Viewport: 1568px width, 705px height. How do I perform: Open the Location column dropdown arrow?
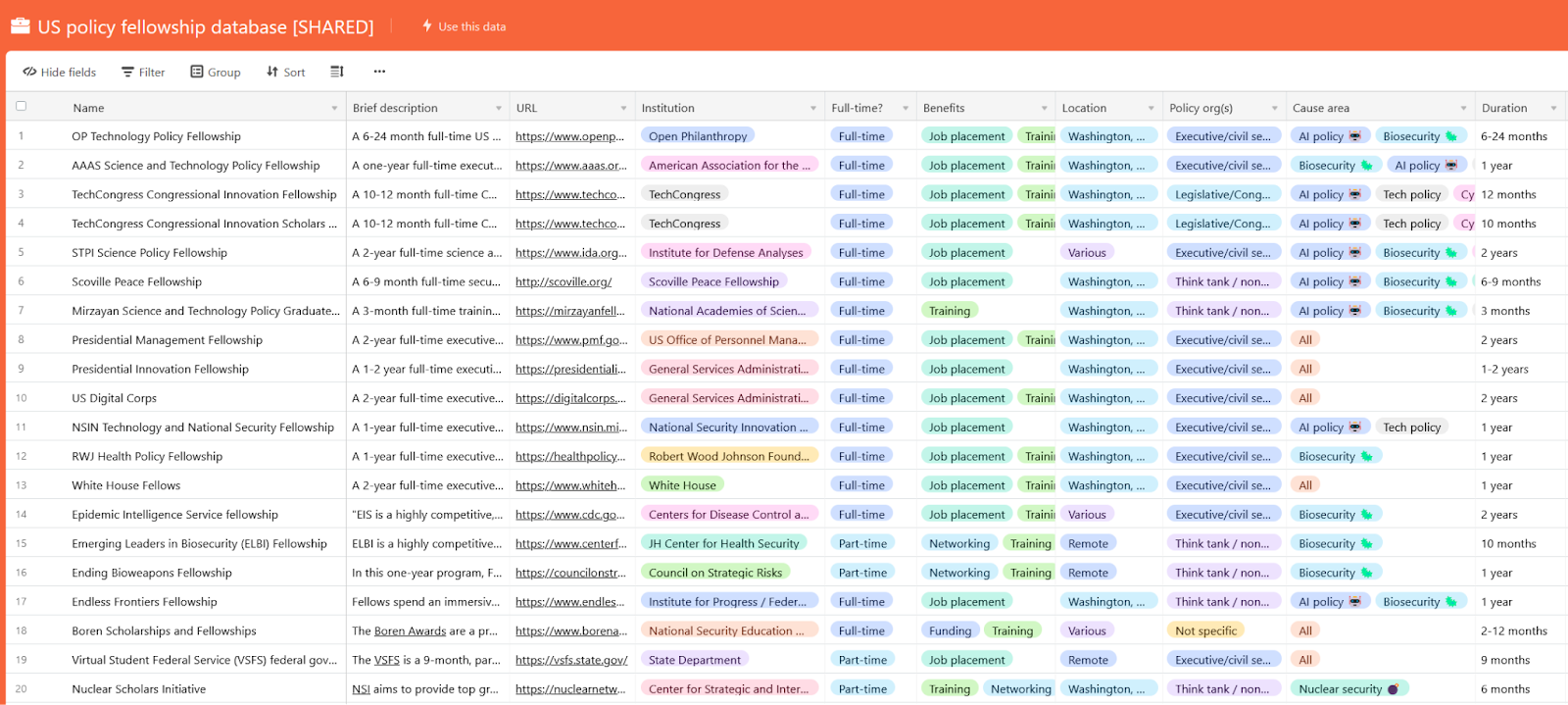1151,108
